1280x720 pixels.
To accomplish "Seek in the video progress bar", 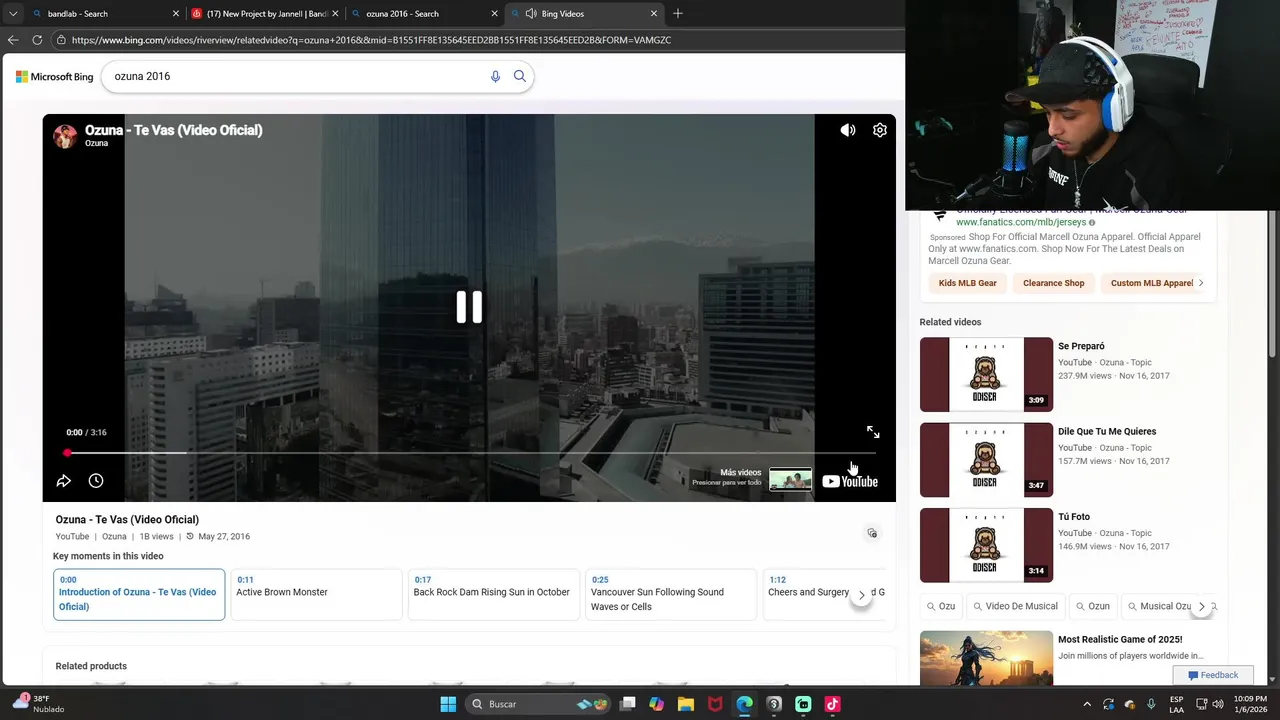I will (470, 453).
